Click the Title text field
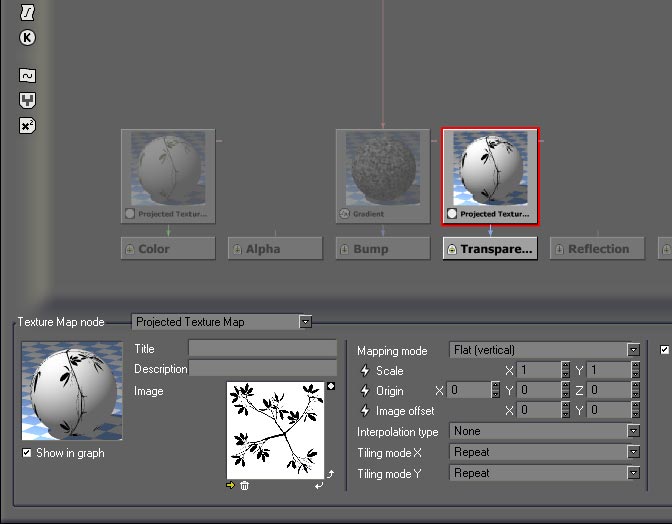The height and width of the screenshot is (524, 672). 263,348
